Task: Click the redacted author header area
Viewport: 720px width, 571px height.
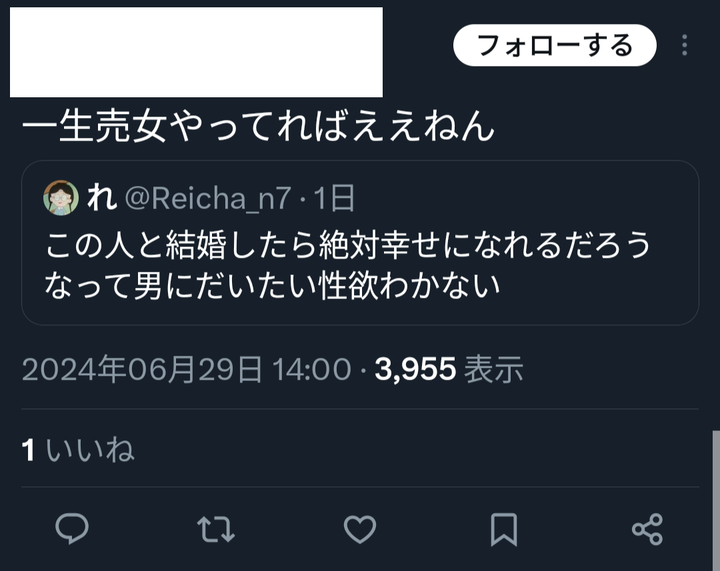Action: tap(196, 52)
